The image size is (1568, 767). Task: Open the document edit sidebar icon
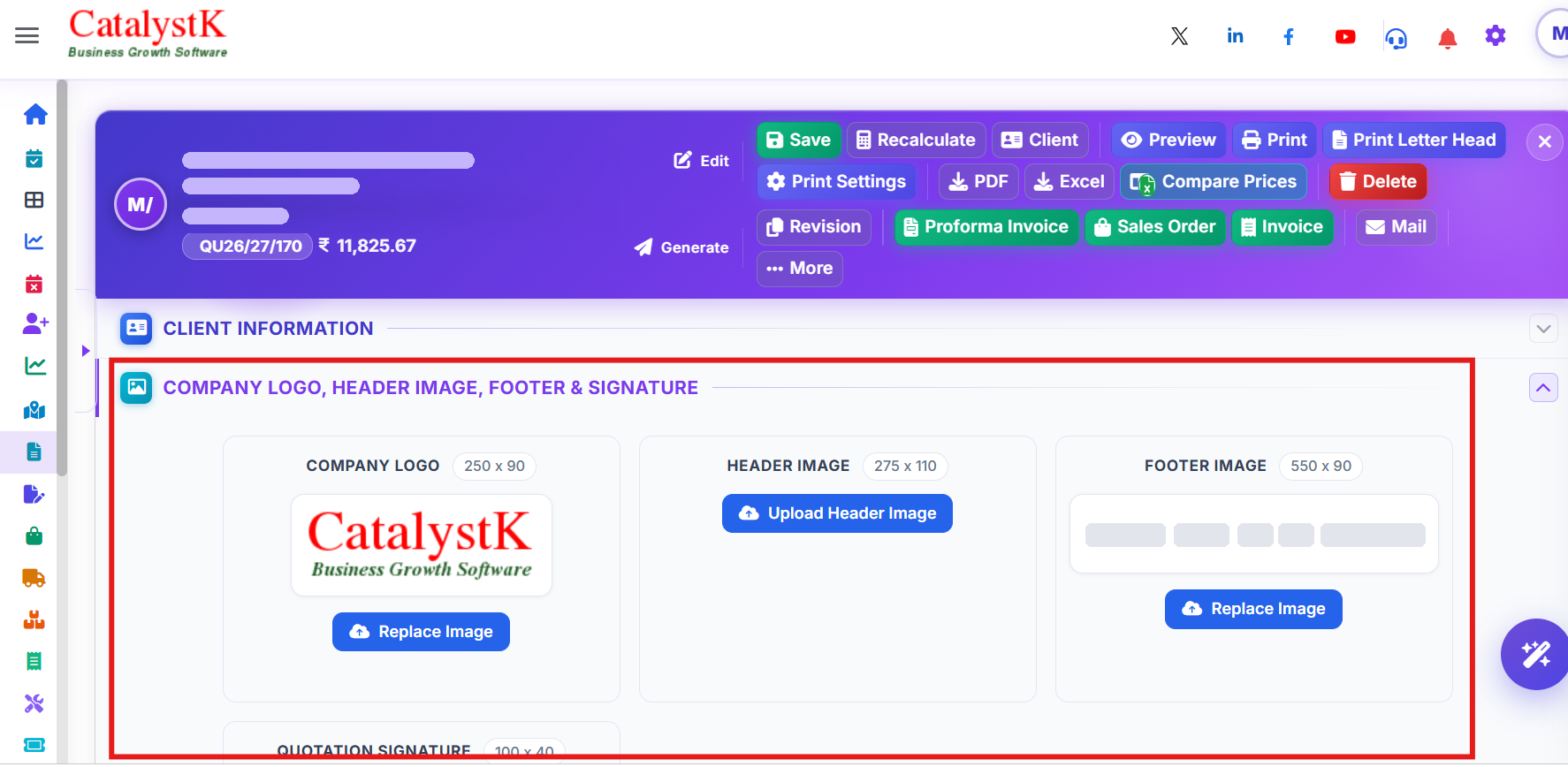(34, 494)
